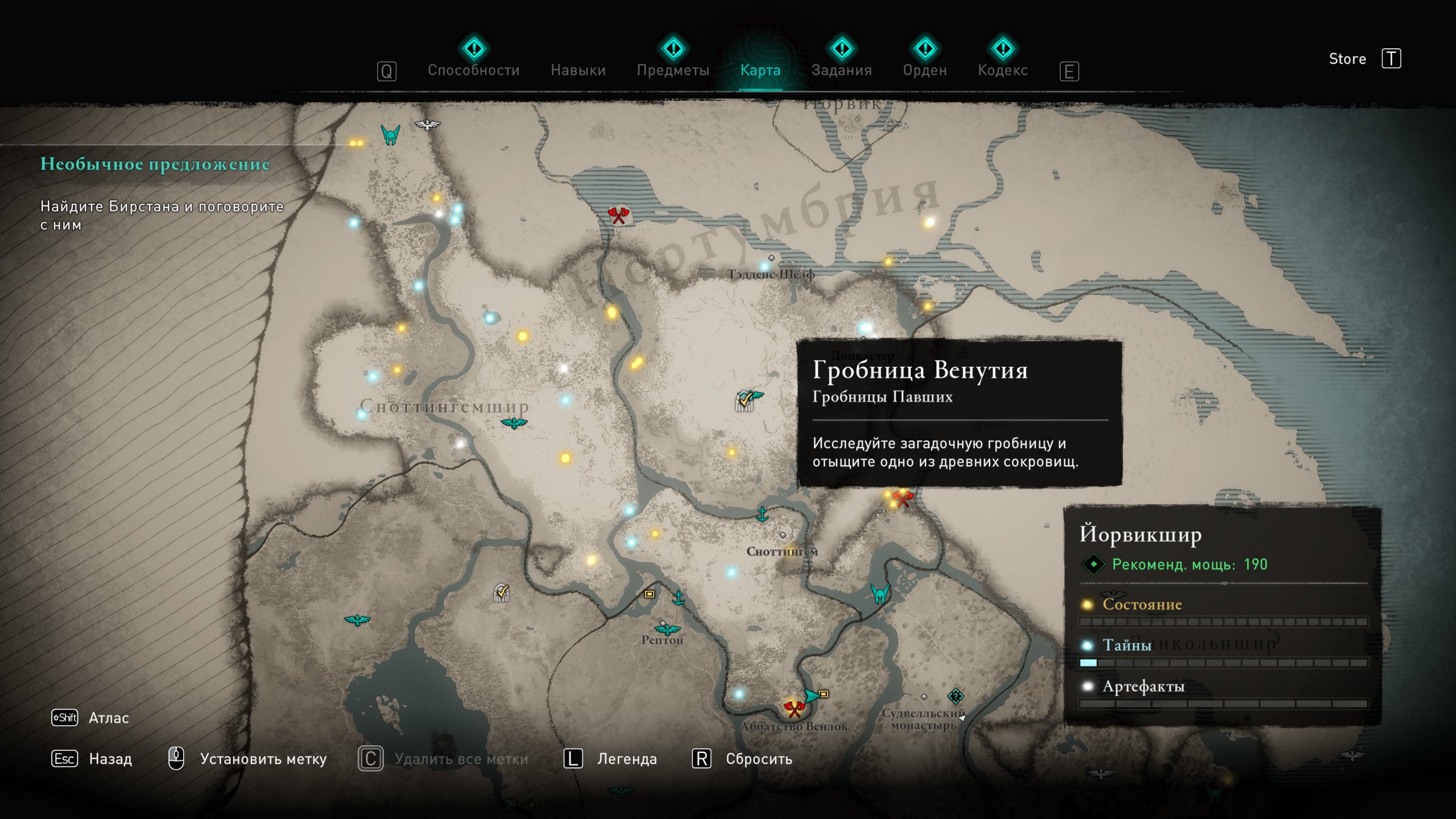Viewport: 1456px width, 819px height.
Task: Click Легенда to show map legend
Action: click(x=627, y=759)
